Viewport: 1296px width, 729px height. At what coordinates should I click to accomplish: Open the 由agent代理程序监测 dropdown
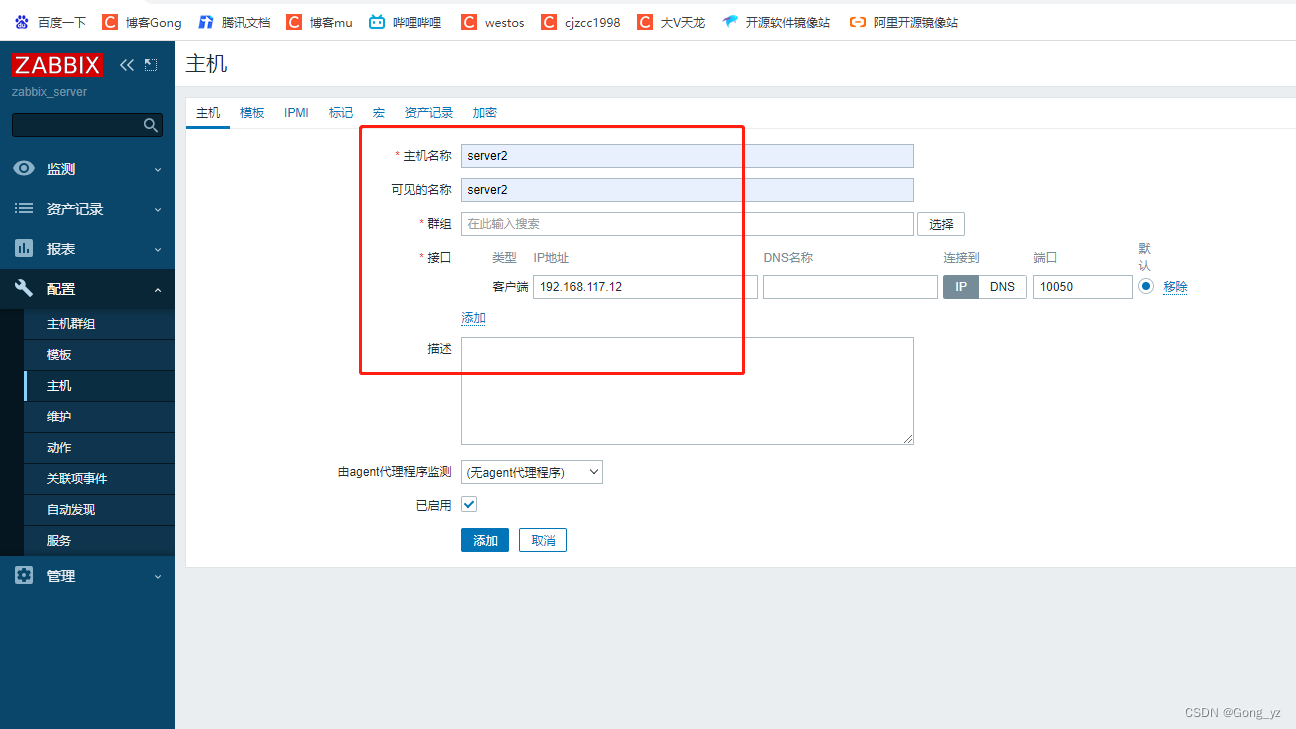click(532, 472)
